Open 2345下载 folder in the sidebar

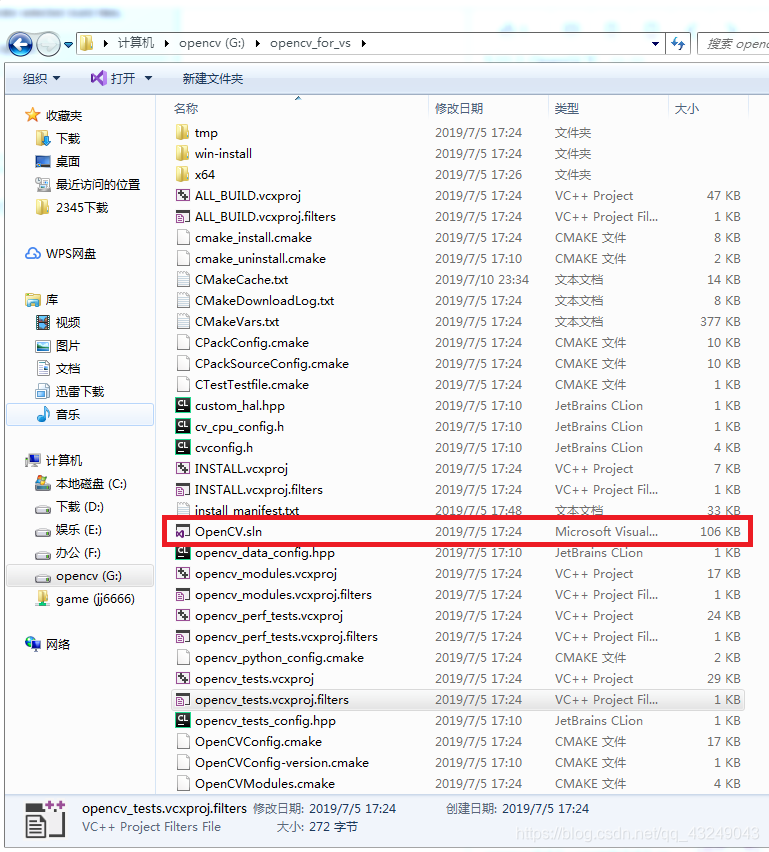pos(72,208)
